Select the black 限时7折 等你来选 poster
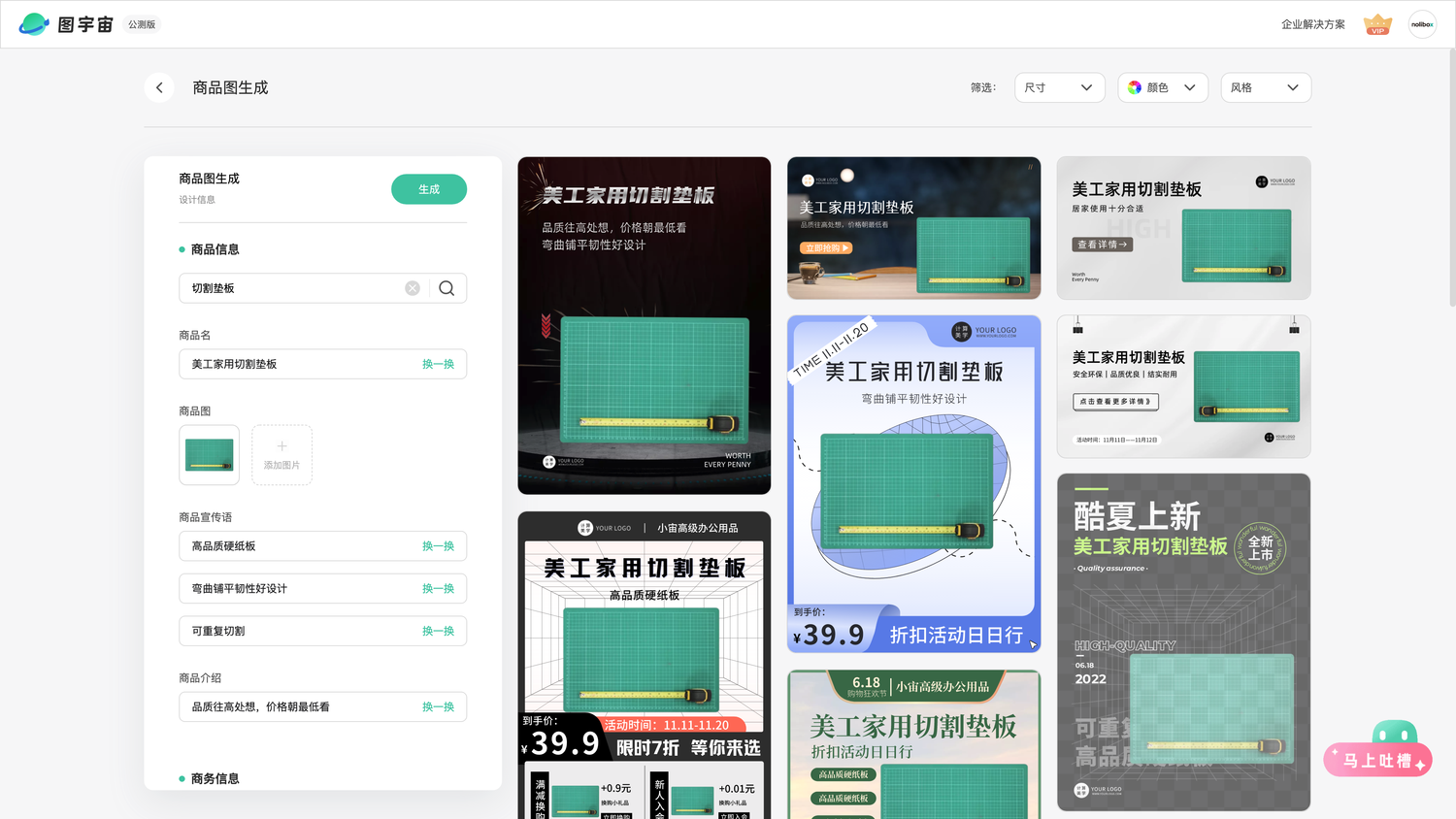1456x819 pixels. tap(645, 666)
